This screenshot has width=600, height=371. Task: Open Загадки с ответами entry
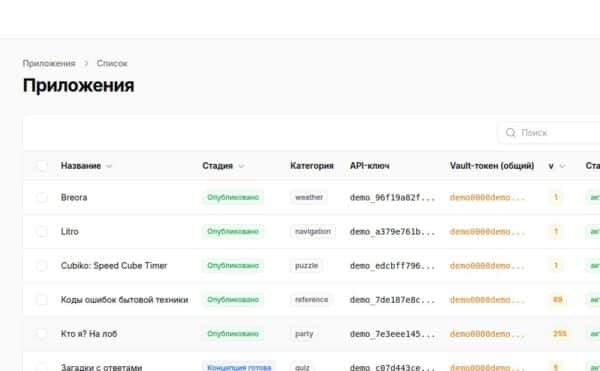101,367
